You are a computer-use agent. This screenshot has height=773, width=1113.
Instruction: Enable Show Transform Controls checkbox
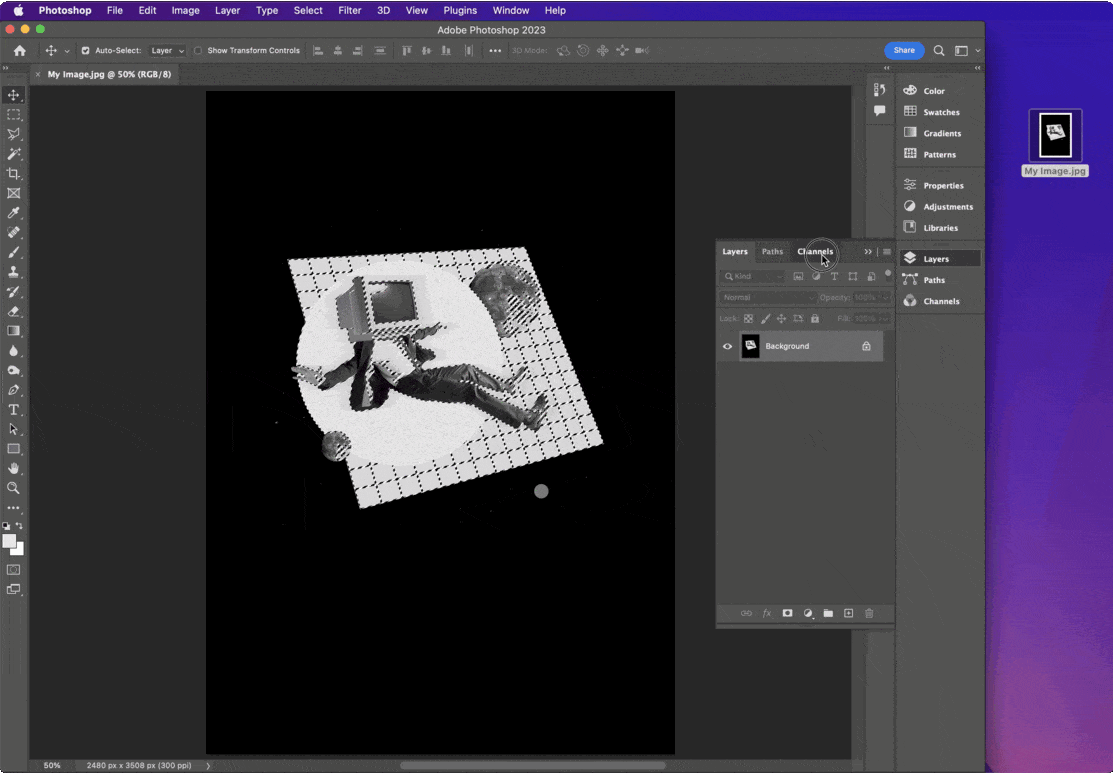[198, 50]
